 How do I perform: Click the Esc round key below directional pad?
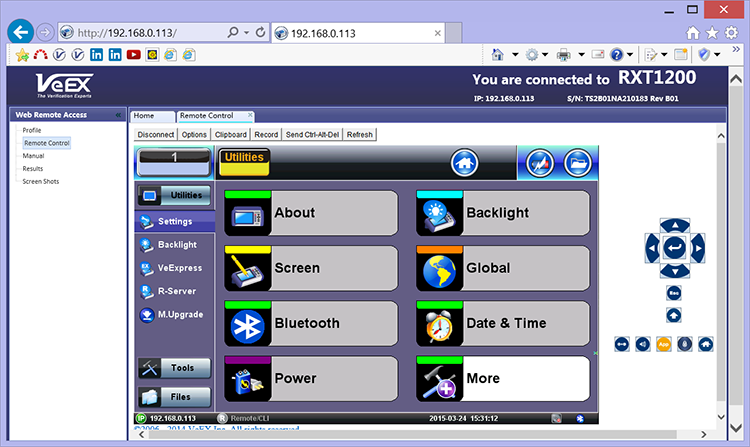click(674, 293)
